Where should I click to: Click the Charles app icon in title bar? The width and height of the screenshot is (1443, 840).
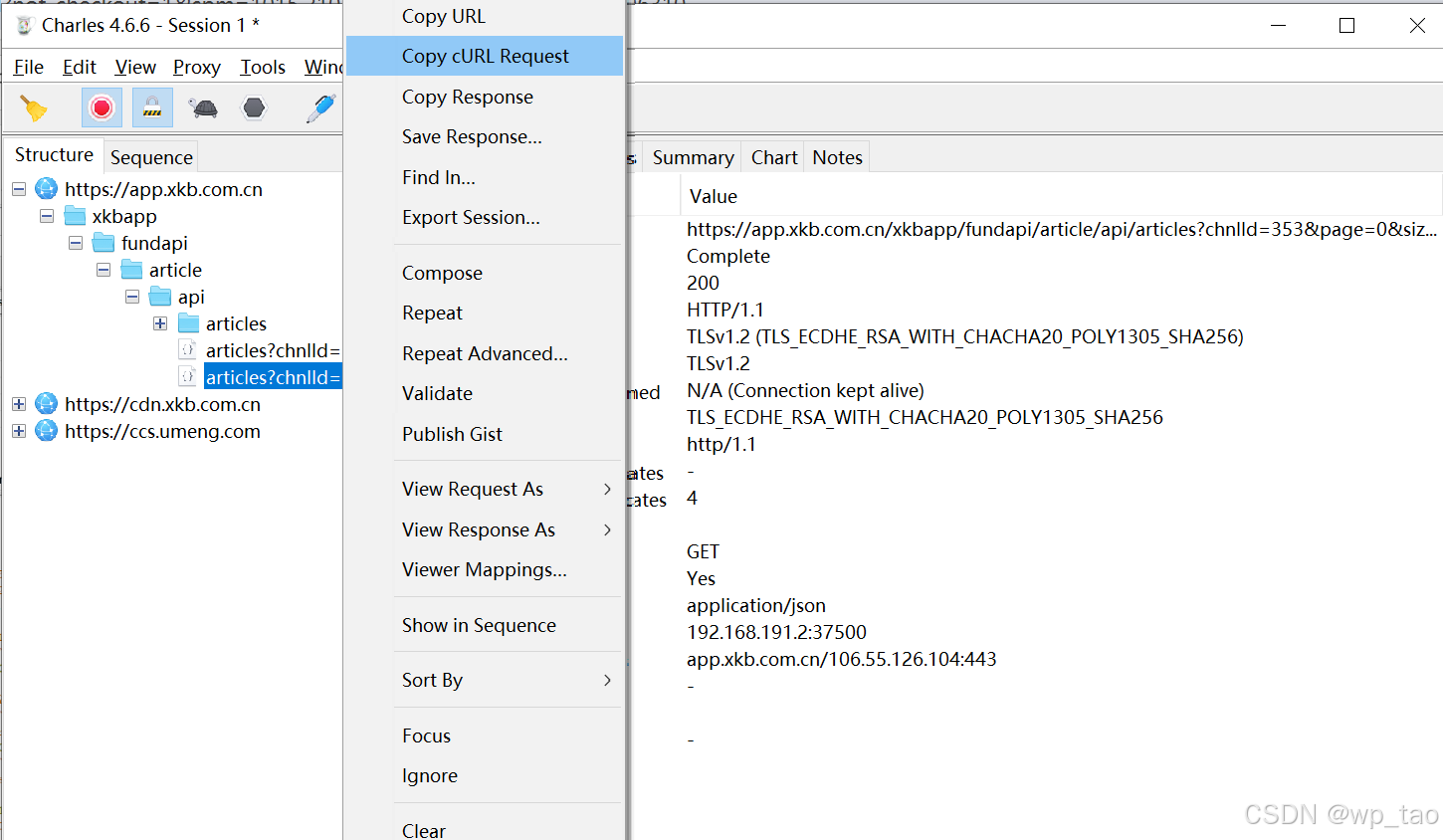pos(24,25)
